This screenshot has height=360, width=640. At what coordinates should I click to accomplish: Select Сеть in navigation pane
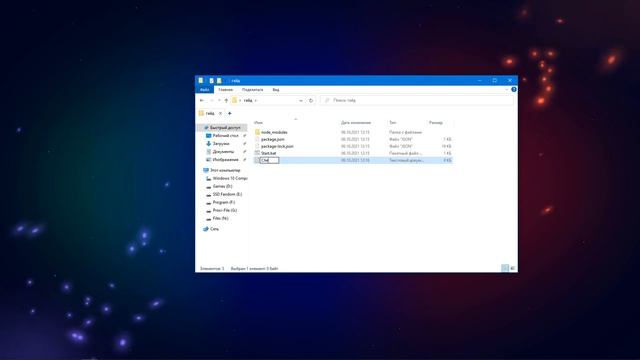[214, 229]
